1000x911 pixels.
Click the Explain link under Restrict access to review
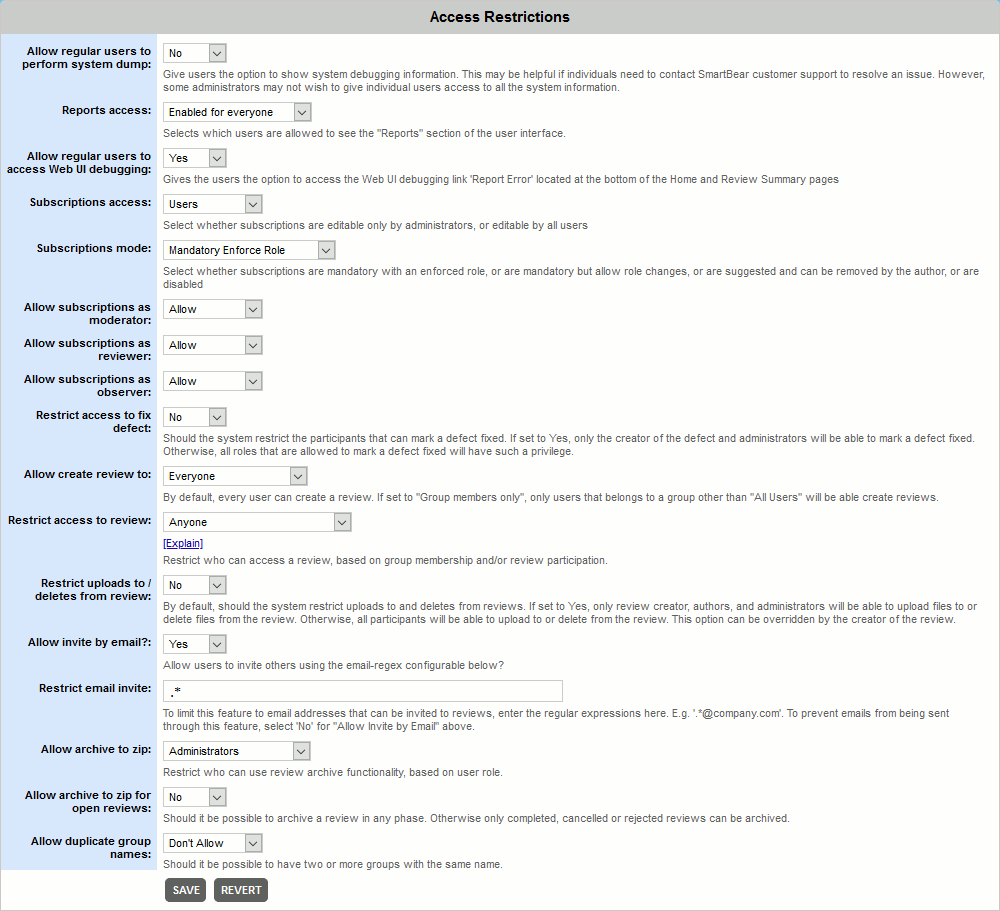pyautogui.click(x=183, y=542)
